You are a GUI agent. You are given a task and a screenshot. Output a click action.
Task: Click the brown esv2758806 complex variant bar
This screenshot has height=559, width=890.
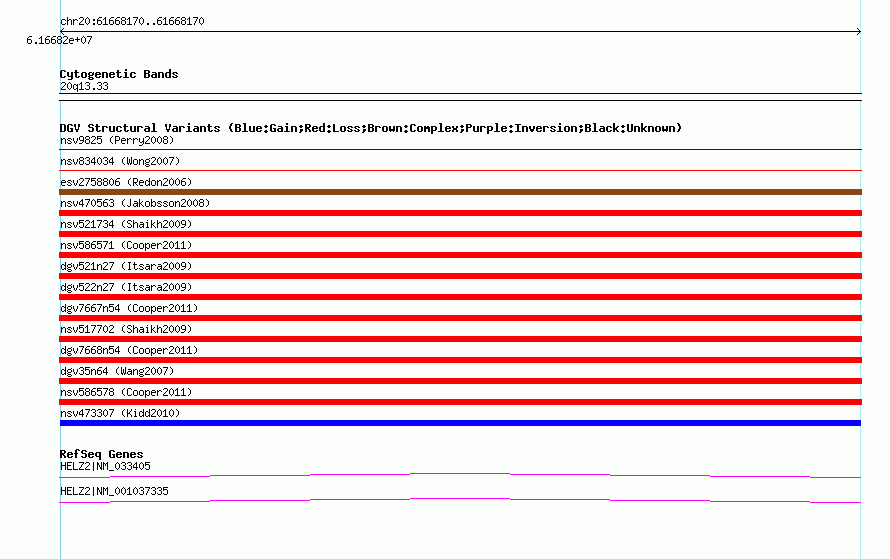pyautogui.click(x=460, y=192)
